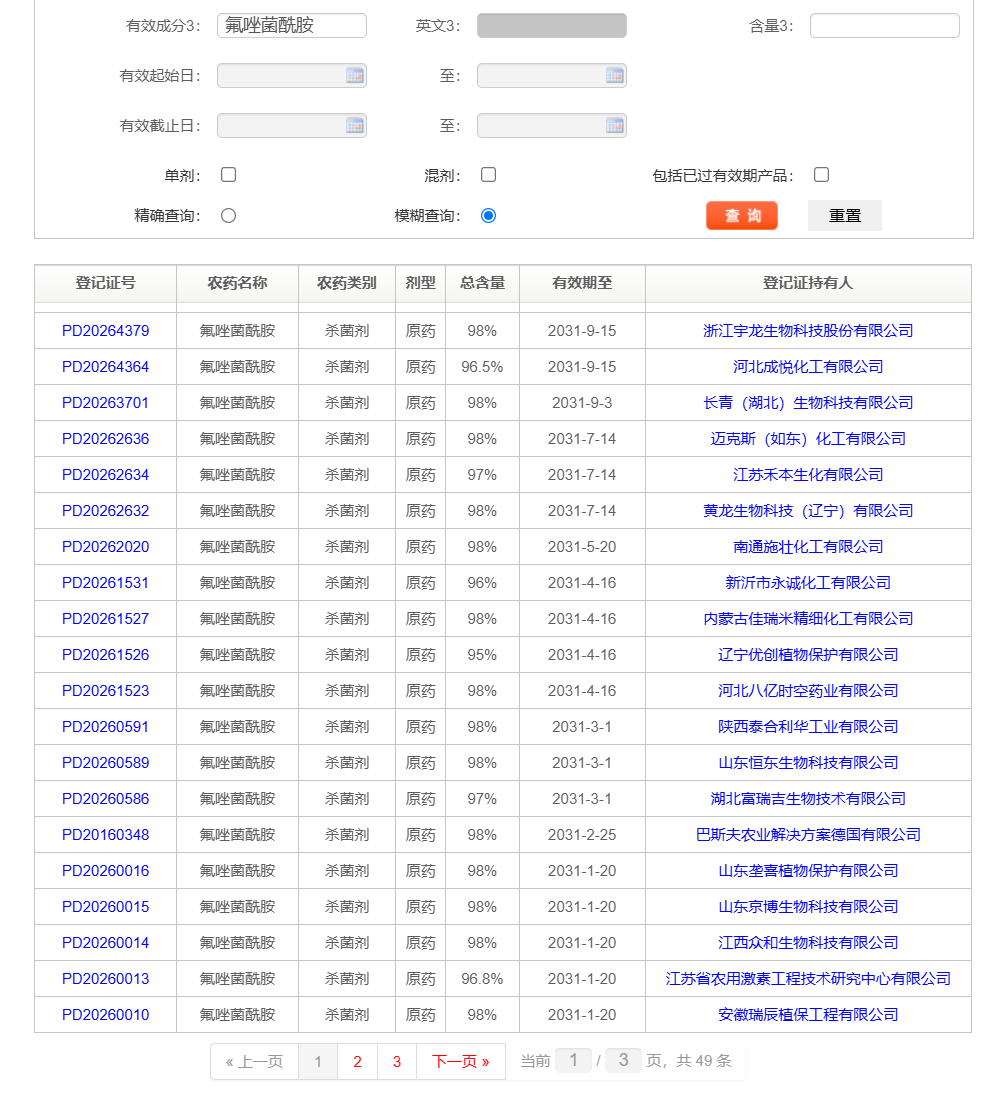Open holder 黄龙生物科技（辽宁）有限公司

808,510
